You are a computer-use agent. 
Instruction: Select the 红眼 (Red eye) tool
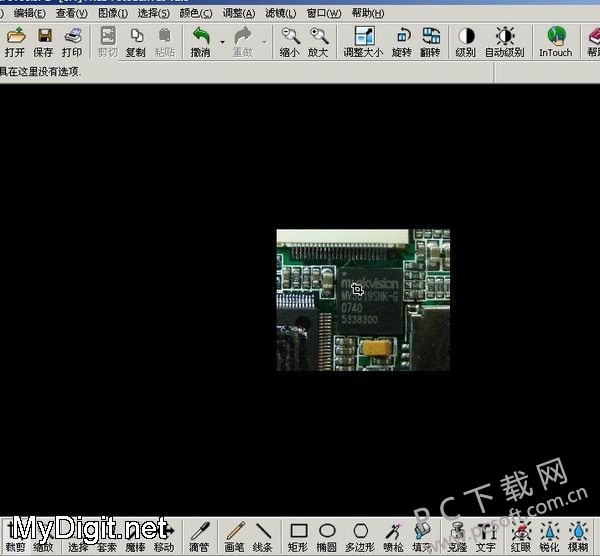click(521, 531)
